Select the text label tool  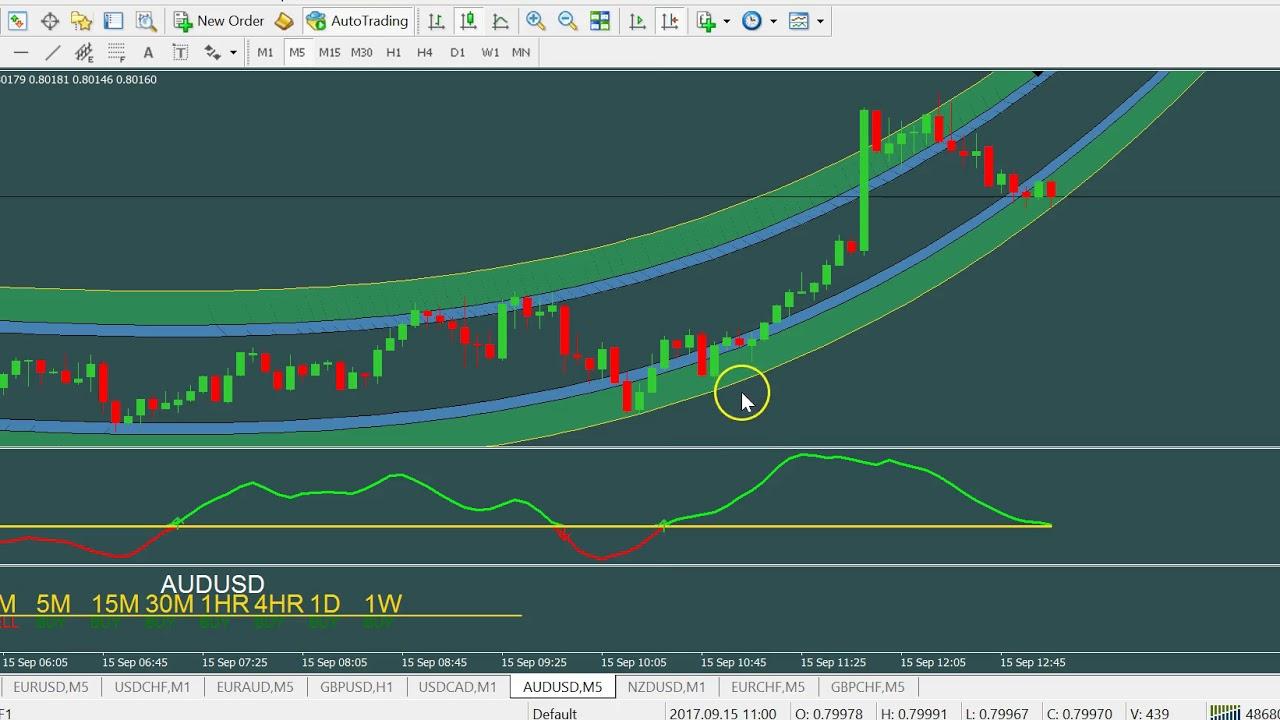(x=180, y=52)
